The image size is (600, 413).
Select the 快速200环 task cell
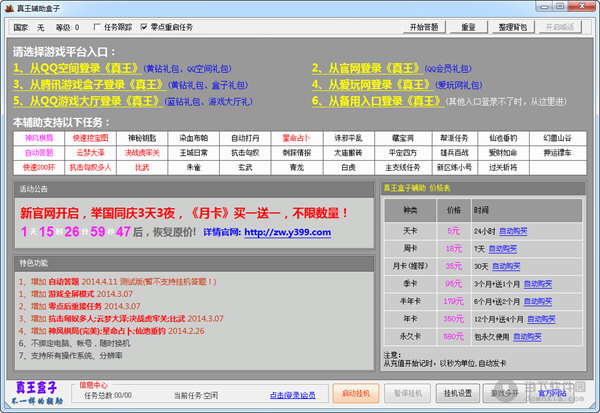coord(39,168)
